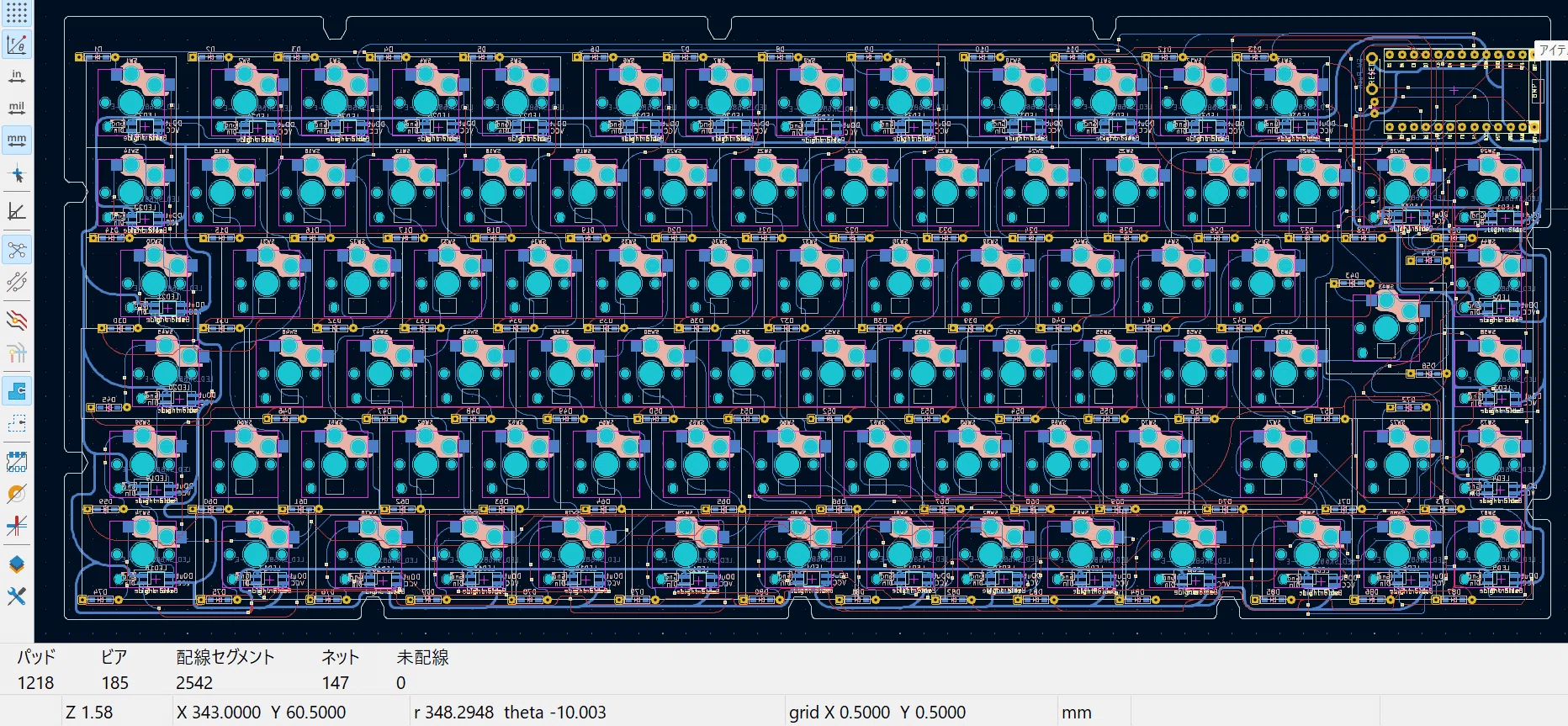Toggle net color display mode icon

click(x=16, y=353)
